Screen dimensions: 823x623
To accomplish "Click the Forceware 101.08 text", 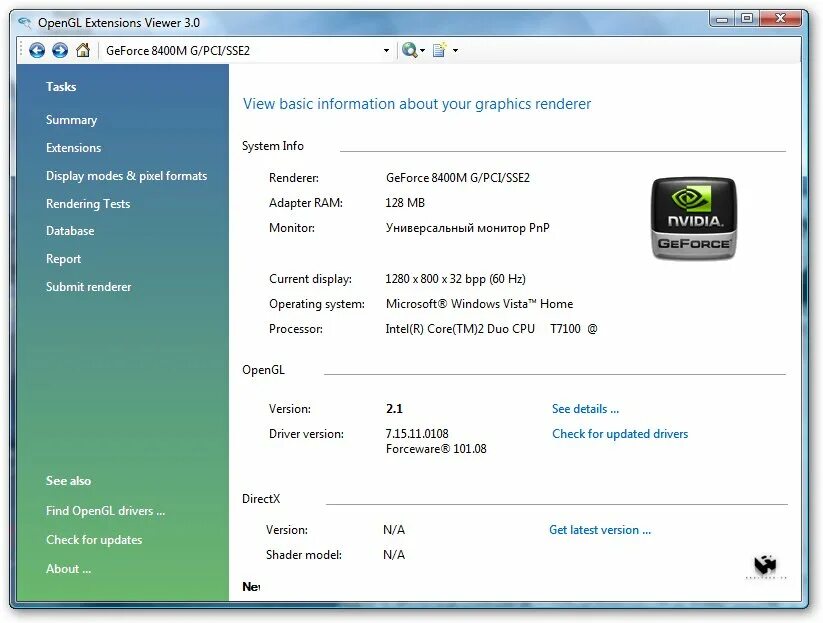I will [436, 449].
